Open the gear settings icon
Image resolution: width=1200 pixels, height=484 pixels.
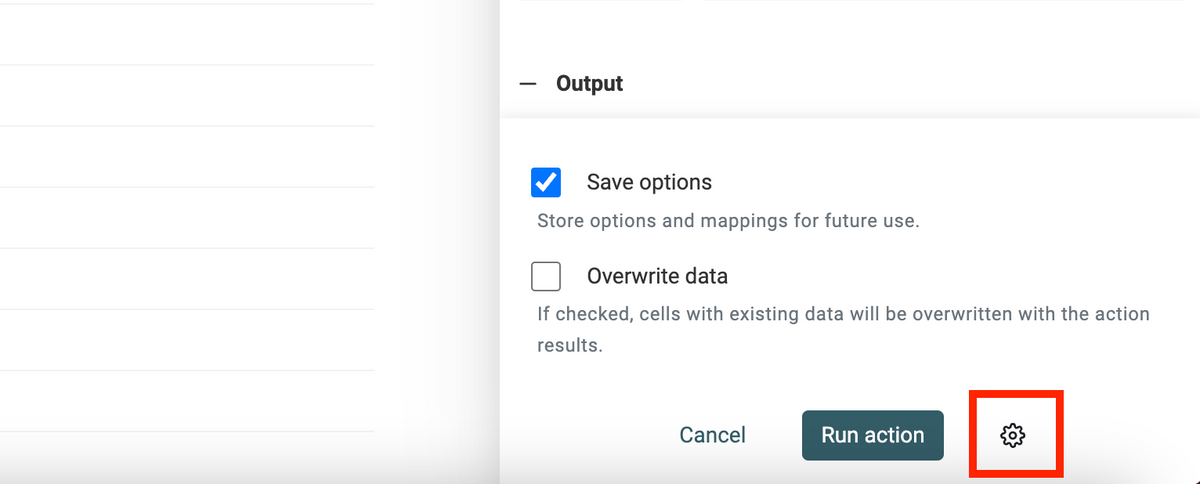point(1013,435)
